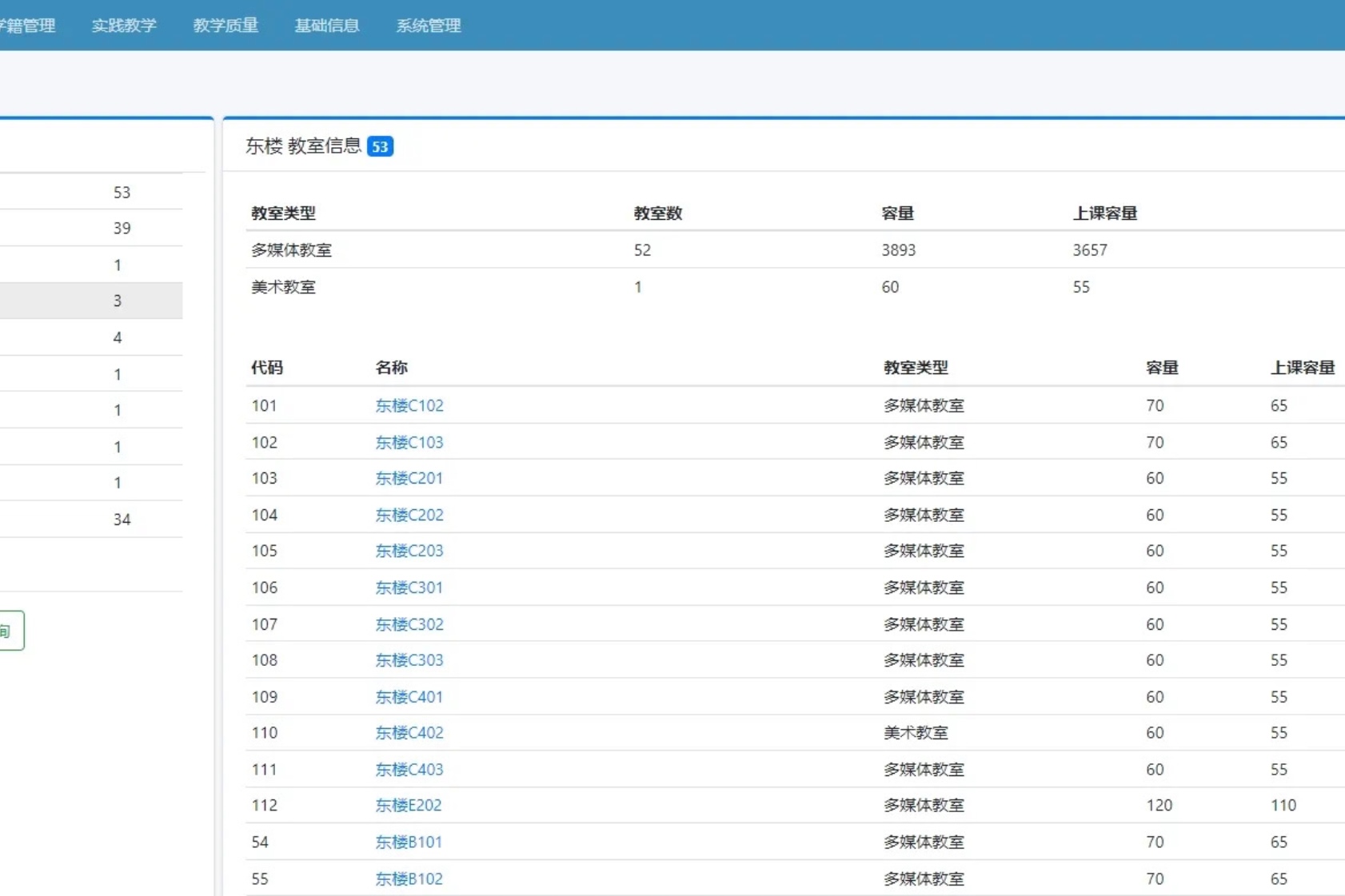
Task: Click the 美术教室 type cell in row 110
Action: pyautogui.click(x=916, y=732)
